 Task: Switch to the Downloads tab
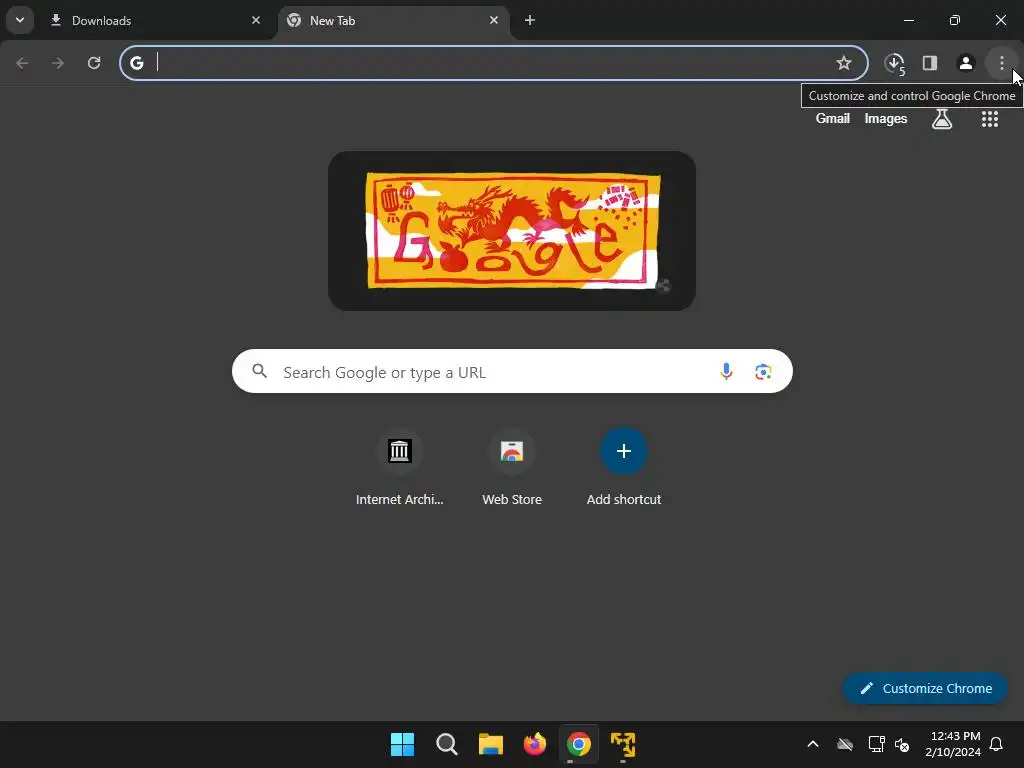tap(155, 20)
